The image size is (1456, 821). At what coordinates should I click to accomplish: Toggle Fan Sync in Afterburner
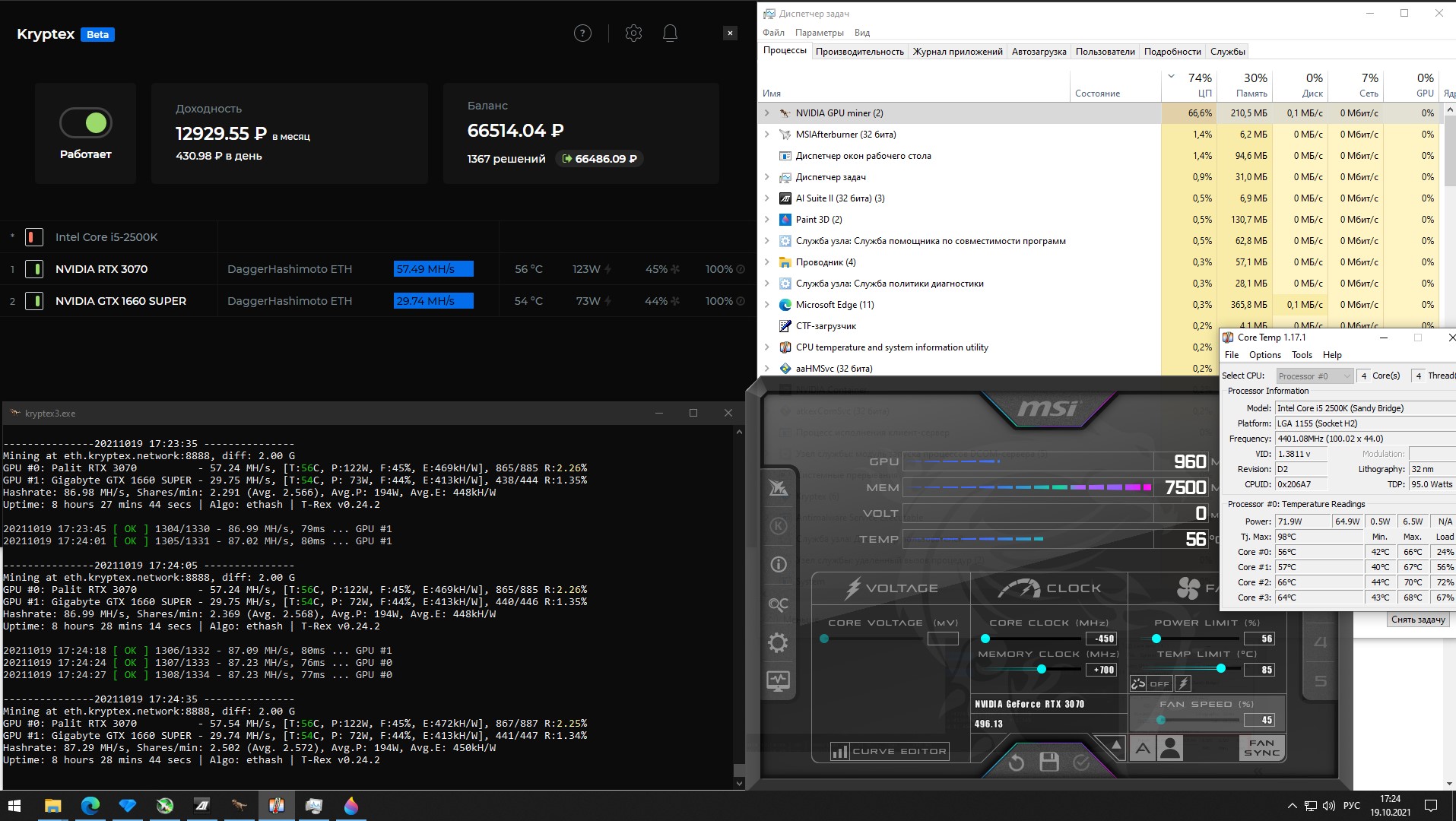pos(1262,747)
